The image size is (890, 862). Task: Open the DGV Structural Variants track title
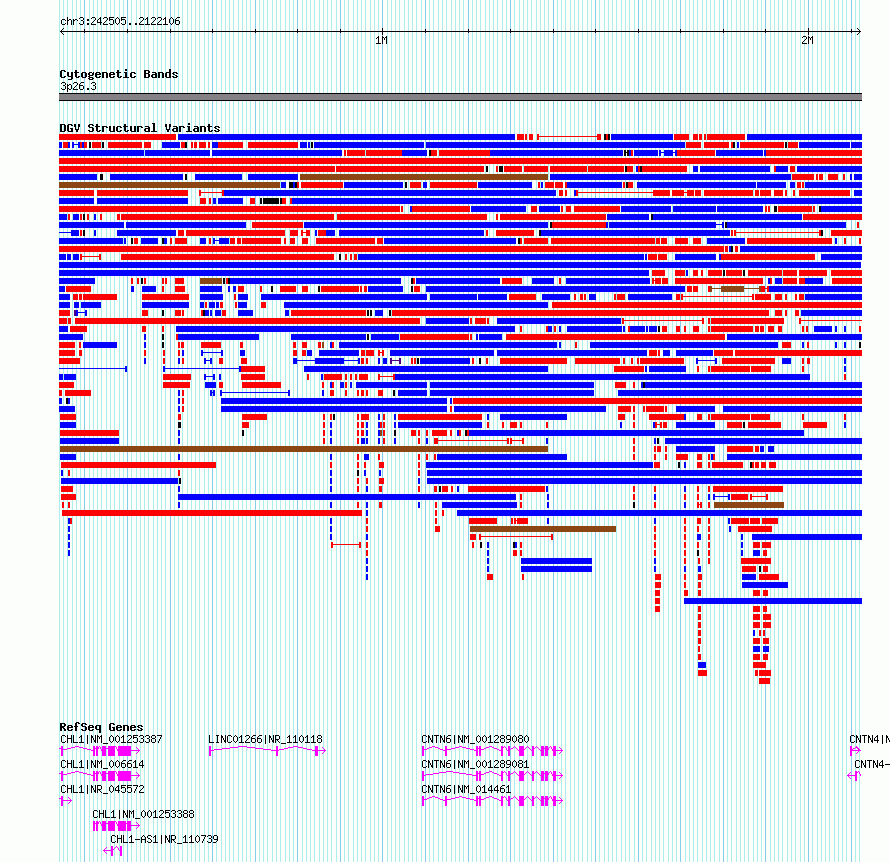pyautogui.click(x=140, y=128)
